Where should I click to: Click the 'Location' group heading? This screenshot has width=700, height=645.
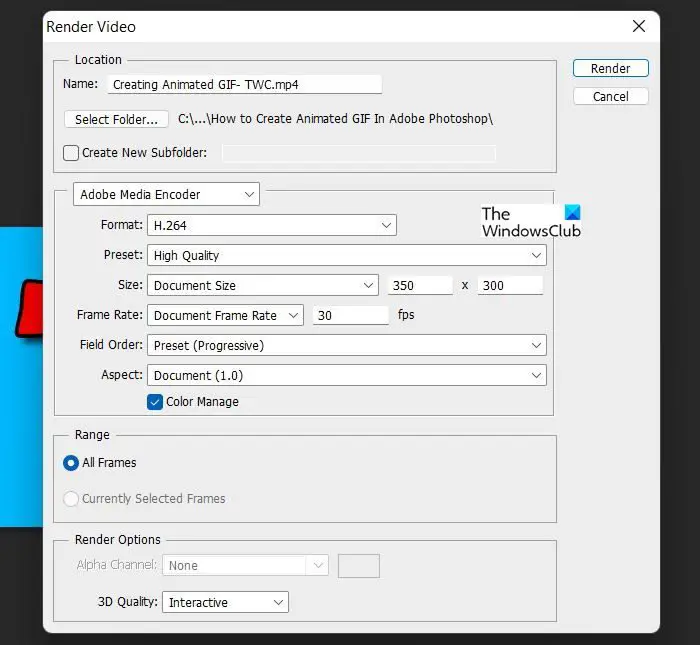(x=98, y=60)
